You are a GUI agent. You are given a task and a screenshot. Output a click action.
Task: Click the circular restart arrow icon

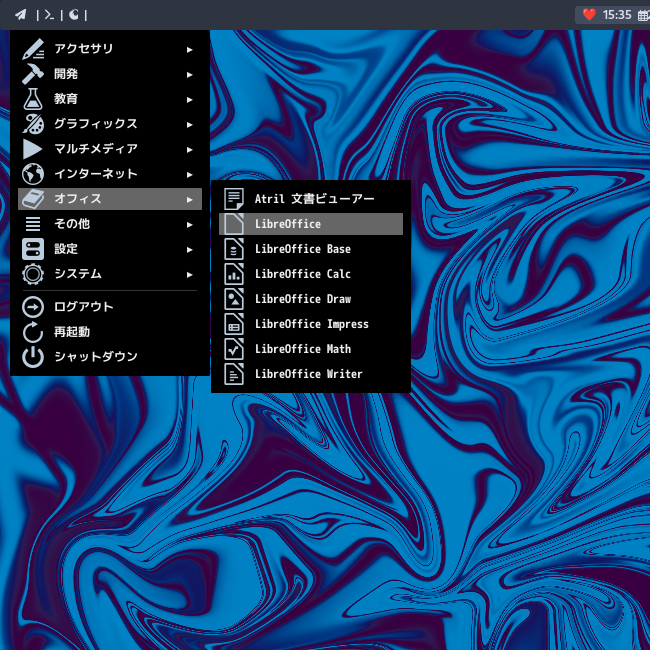(x=33, y=332)
